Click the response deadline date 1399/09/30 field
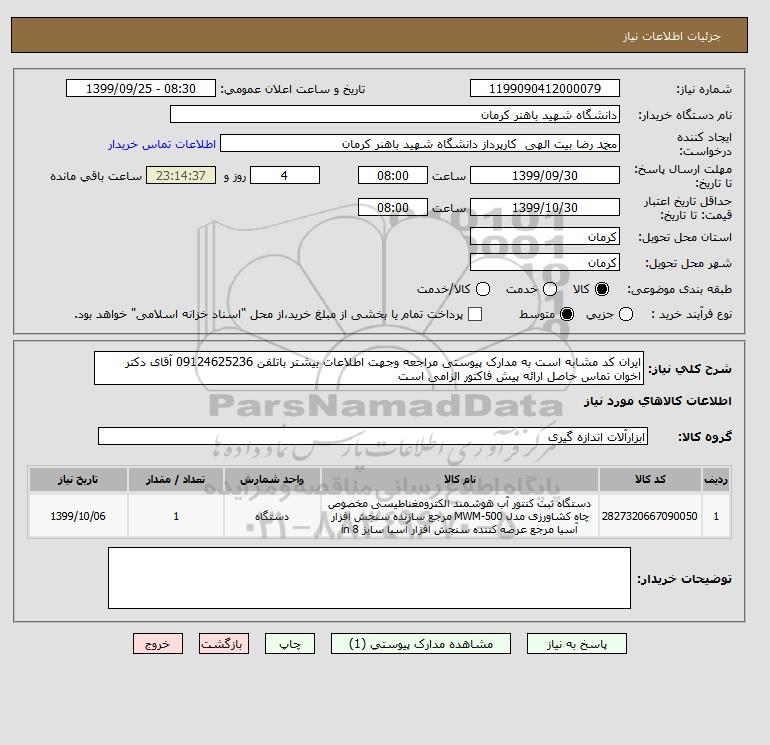The height and width of the screenshot is (745, 770). pyautogui.click(x=545, y=176)
